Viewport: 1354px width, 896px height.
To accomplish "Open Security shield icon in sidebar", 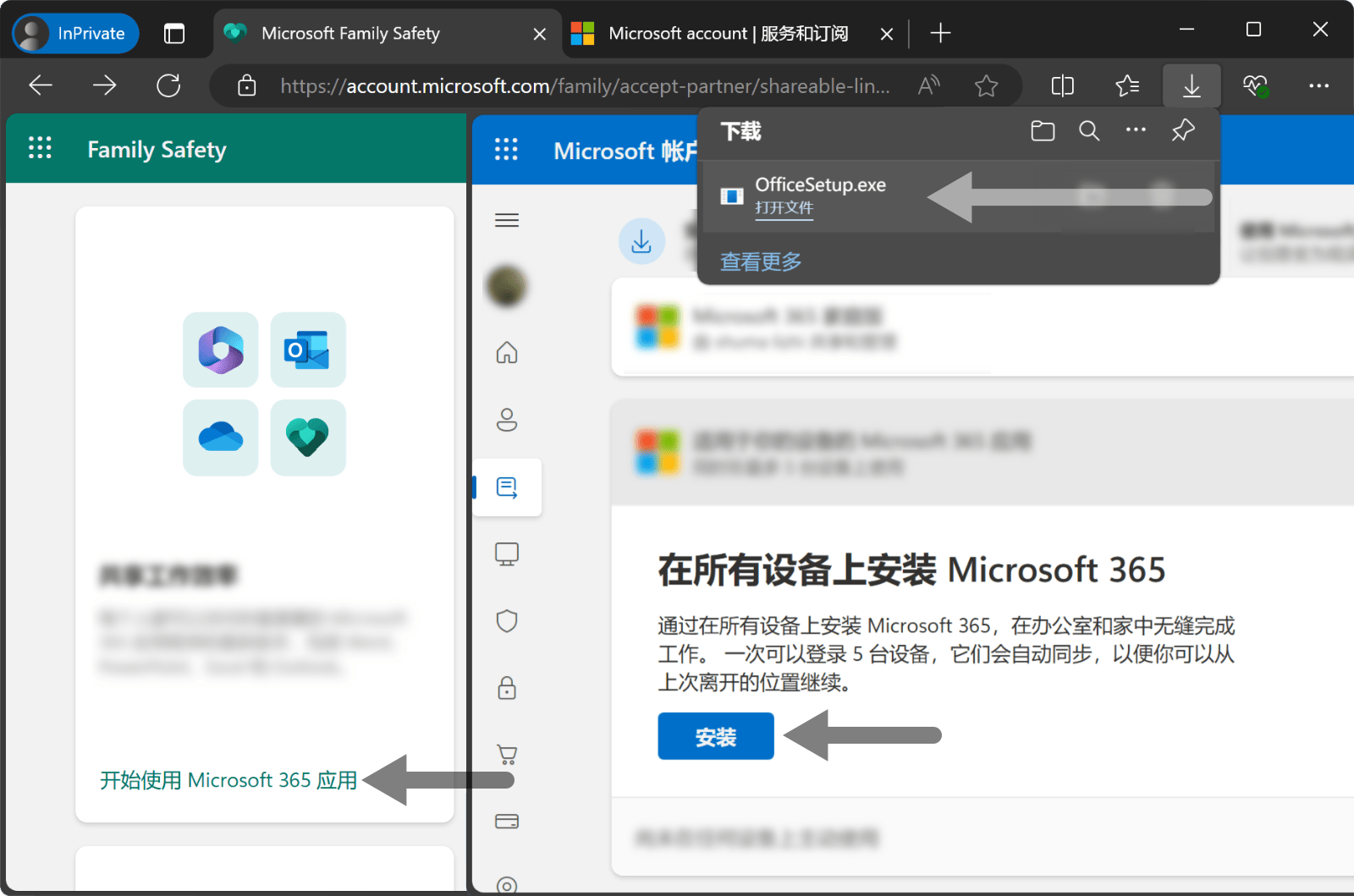I will pyautogui.click(x=507, y=621).
